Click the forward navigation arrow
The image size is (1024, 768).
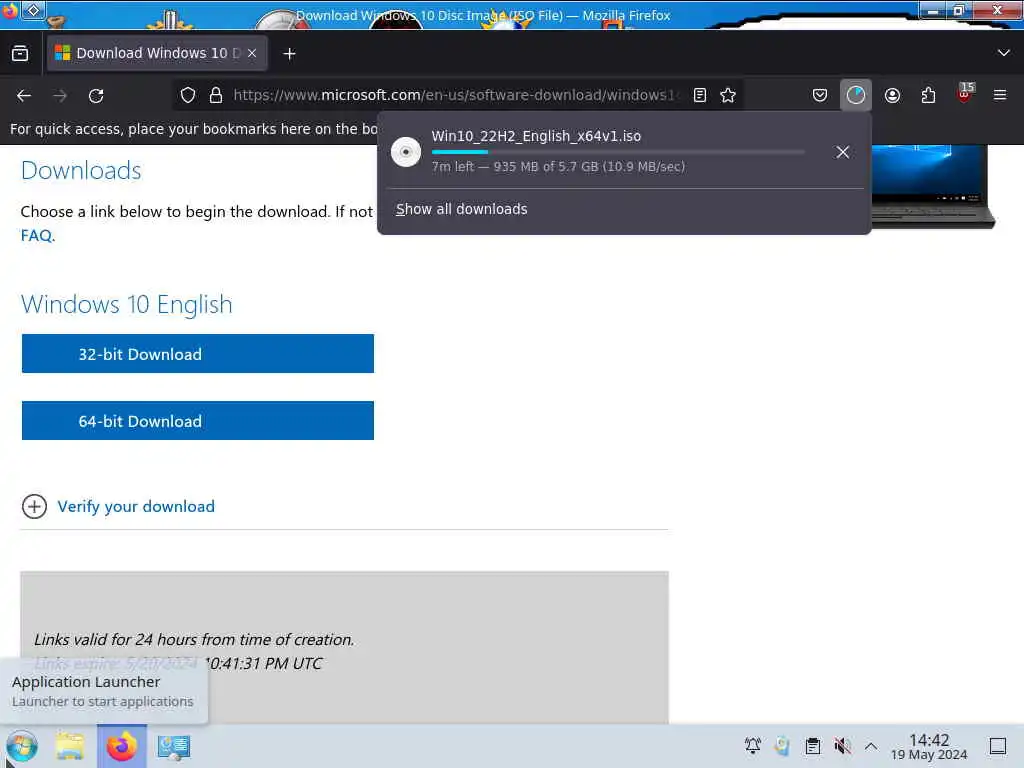point(60,95)
